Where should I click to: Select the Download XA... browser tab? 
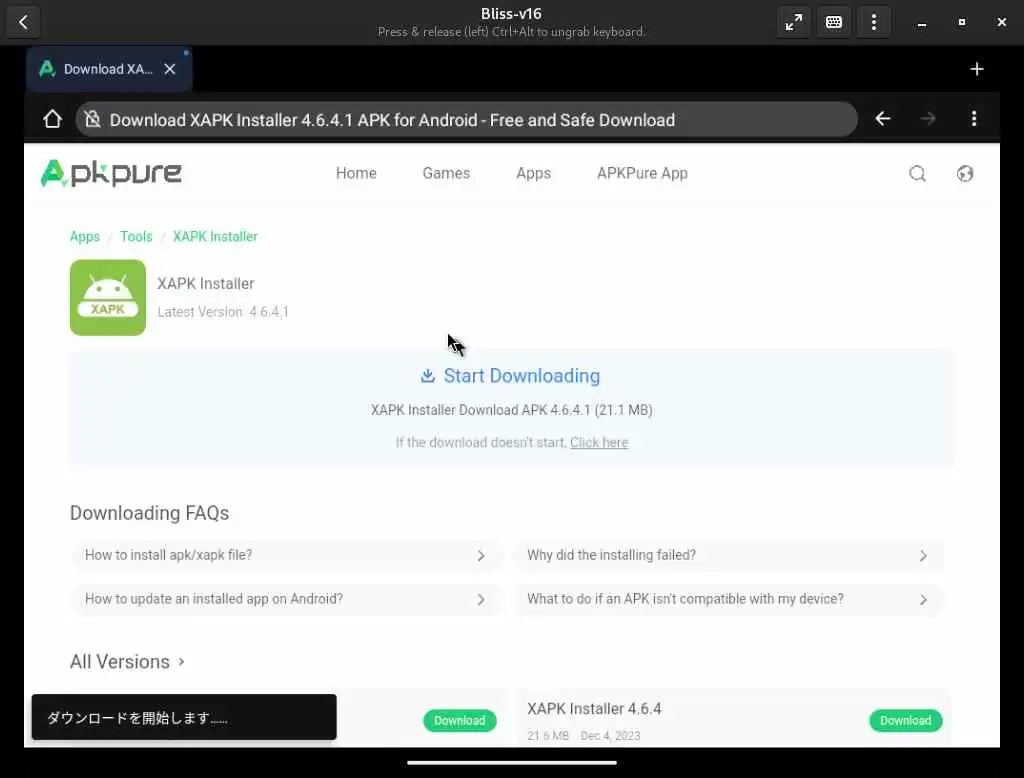(108, 69)
